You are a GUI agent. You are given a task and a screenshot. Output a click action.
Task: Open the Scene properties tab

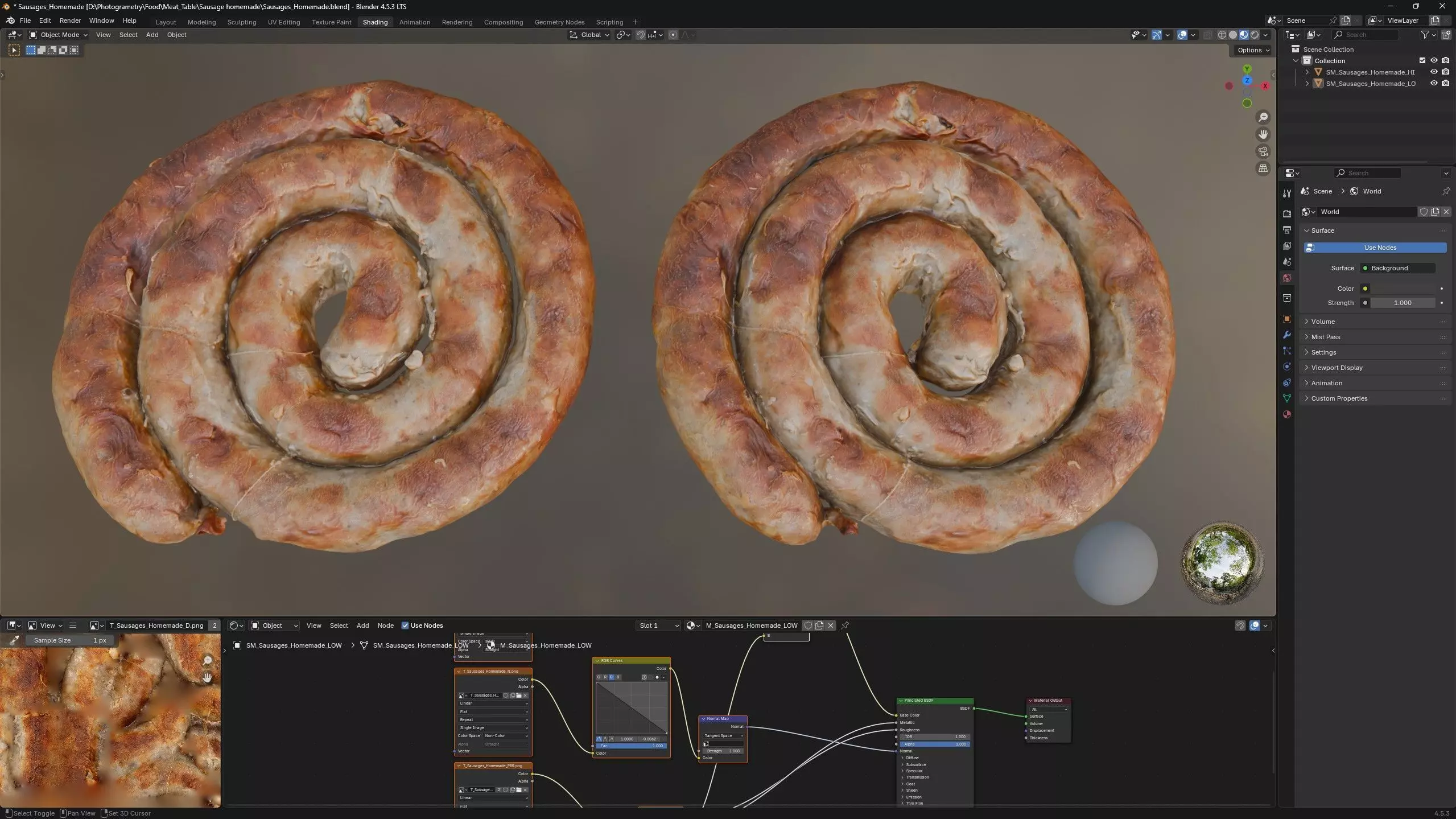click(1287, 262)
